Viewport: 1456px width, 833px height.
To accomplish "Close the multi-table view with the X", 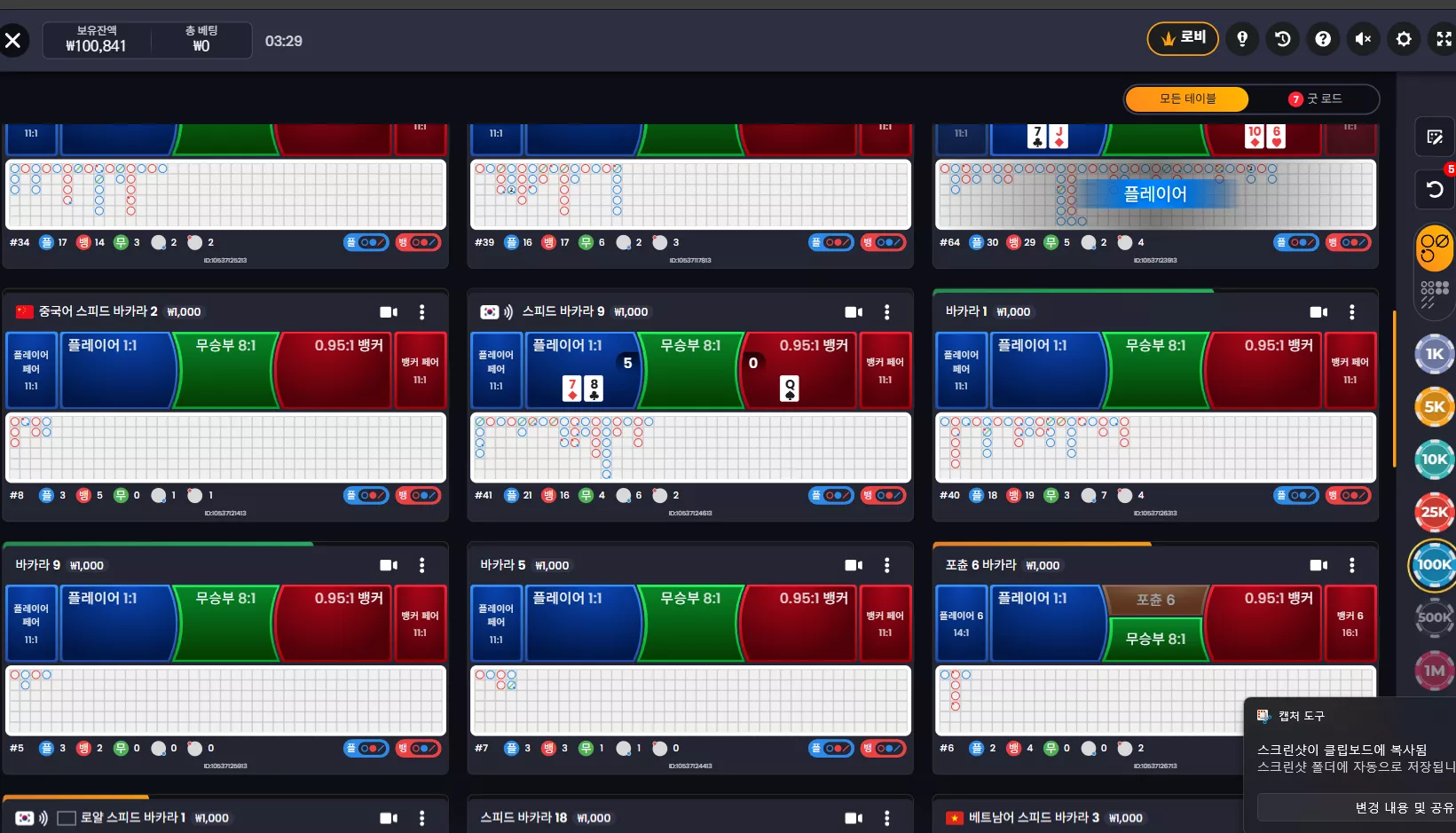I will pyautogui.click(x=13, y=40).
